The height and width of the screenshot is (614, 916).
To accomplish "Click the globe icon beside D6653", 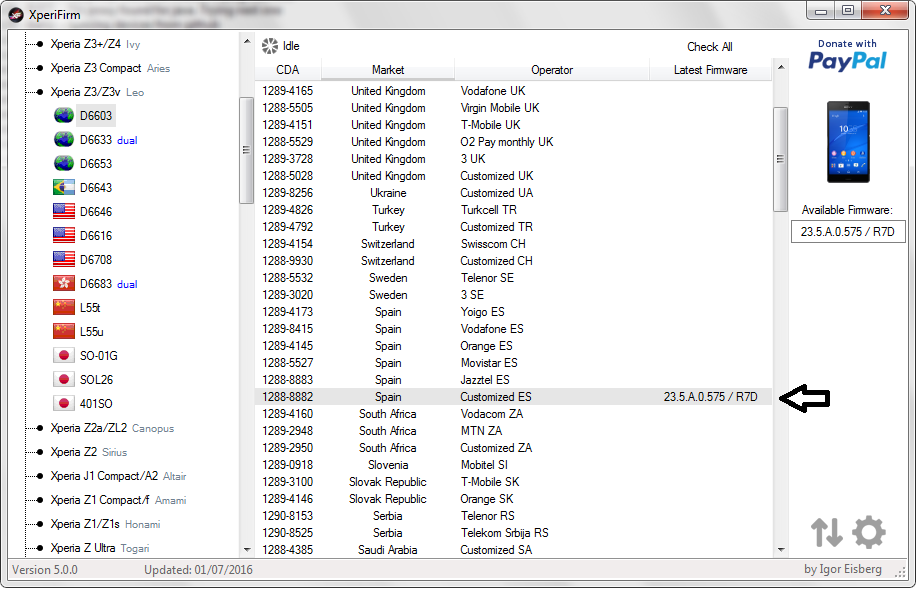I will point(64,164).
